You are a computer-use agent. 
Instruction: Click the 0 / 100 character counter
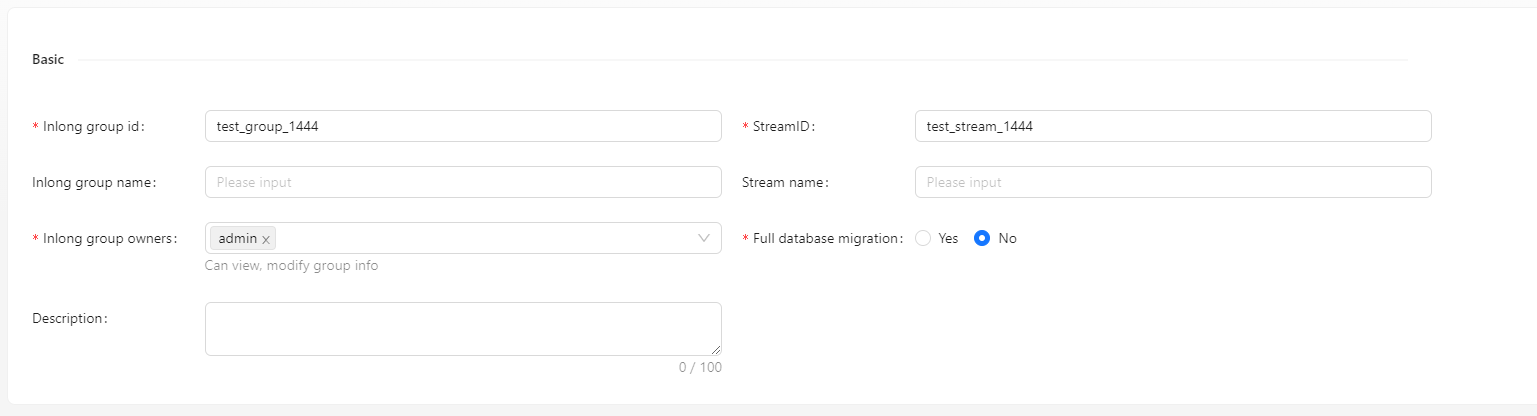700,367
